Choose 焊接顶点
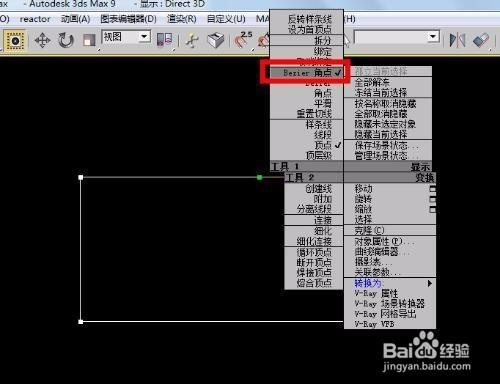This screenshot has height=384, width=500. [314, 273]
